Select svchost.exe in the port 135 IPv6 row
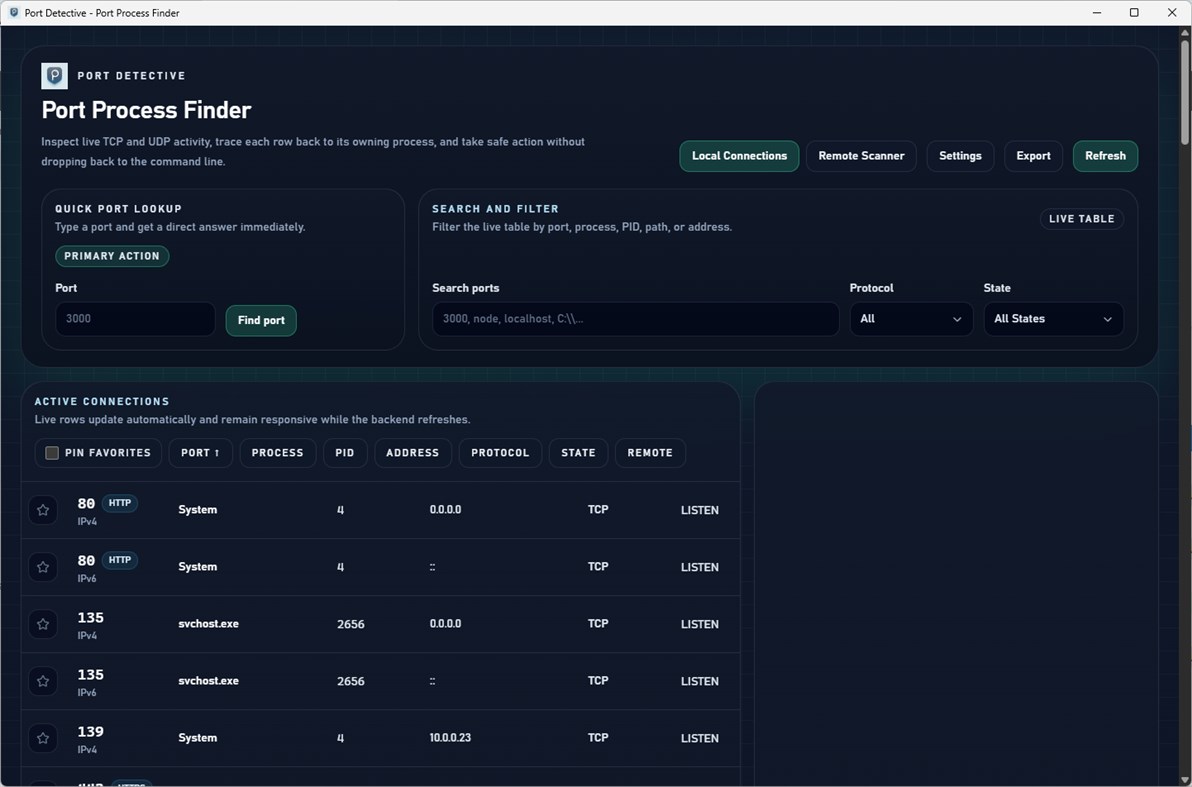Image resolution: width=1192 pixels, height=787 pixels. [208, 681]
